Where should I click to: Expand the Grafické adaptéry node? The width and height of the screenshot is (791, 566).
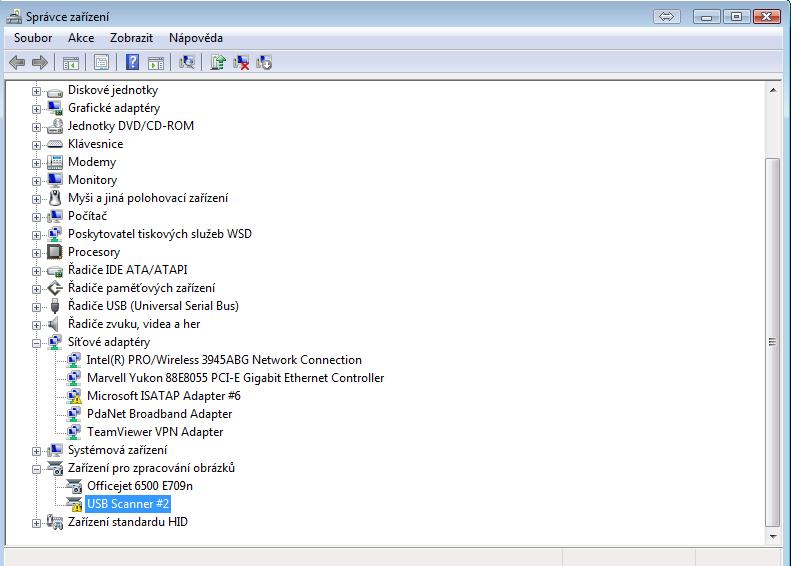click(36, 109)
